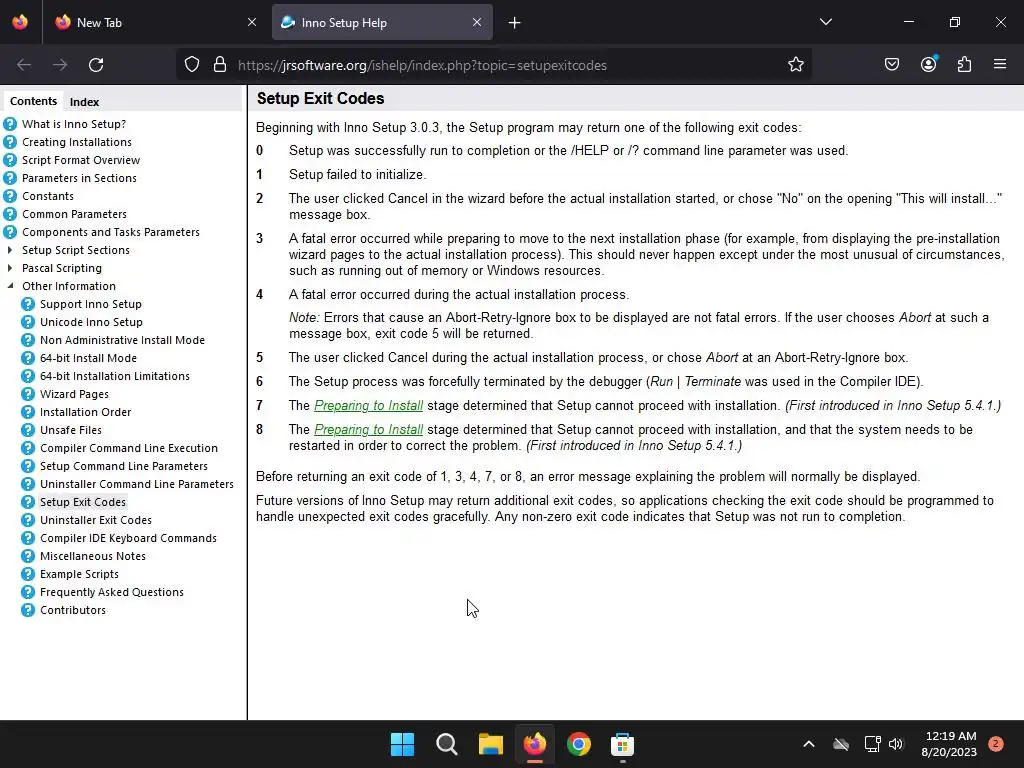This screenshot has width=1024, height=768.
Task: Click the Setup Exit Codes page heading
Action: [320, 99]
